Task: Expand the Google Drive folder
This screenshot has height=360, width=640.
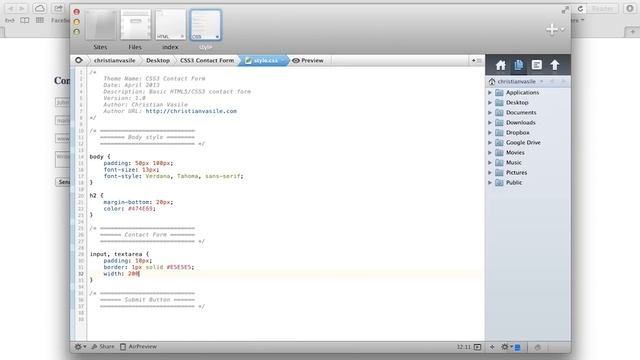Action: pyautogui.click(x=490, y=142)
